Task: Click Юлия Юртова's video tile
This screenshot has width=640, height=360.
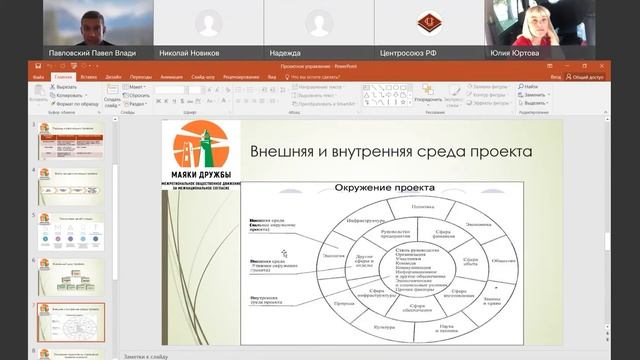Action: tap(540, 29)
